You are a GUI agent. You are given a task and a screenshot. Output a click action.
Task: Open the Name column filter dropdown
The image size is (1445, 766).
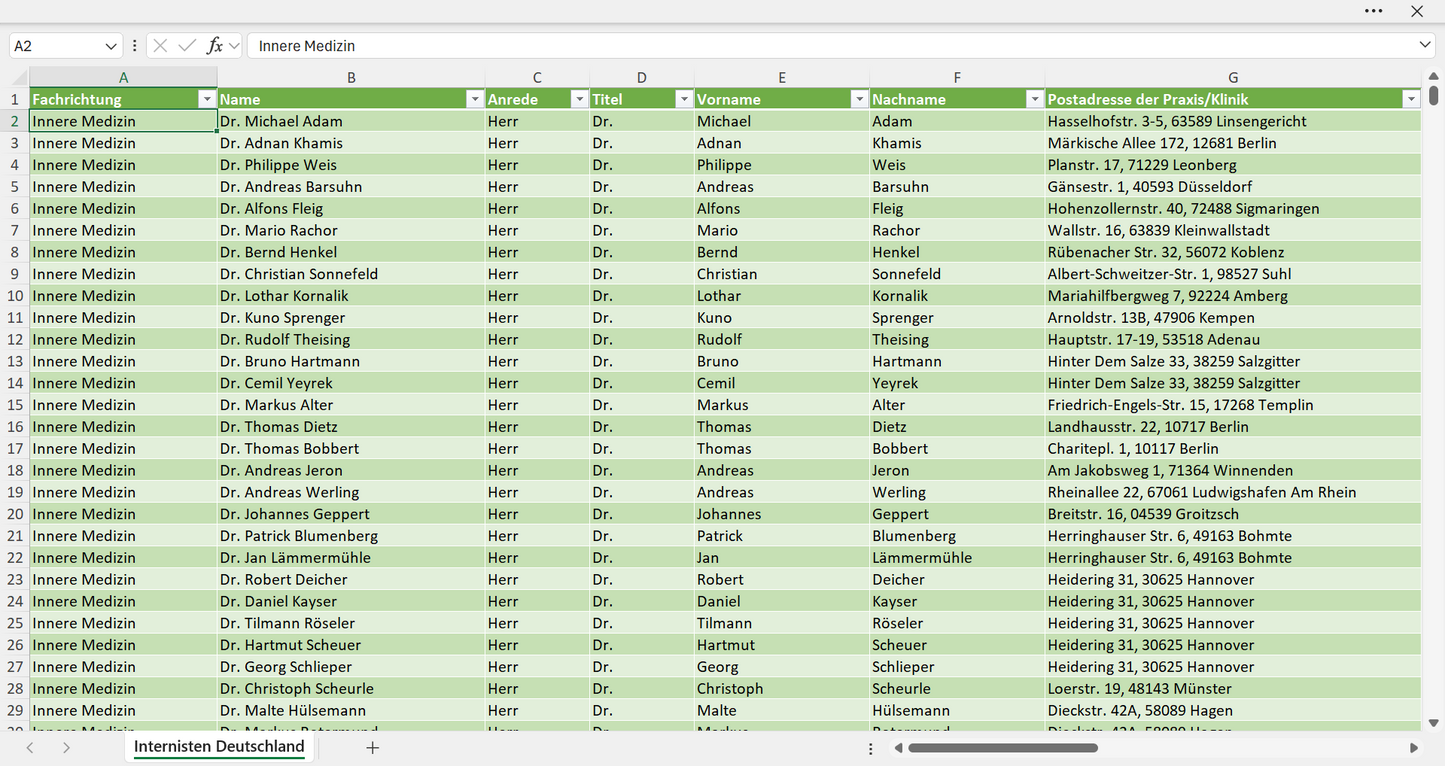tap(475, 99)
